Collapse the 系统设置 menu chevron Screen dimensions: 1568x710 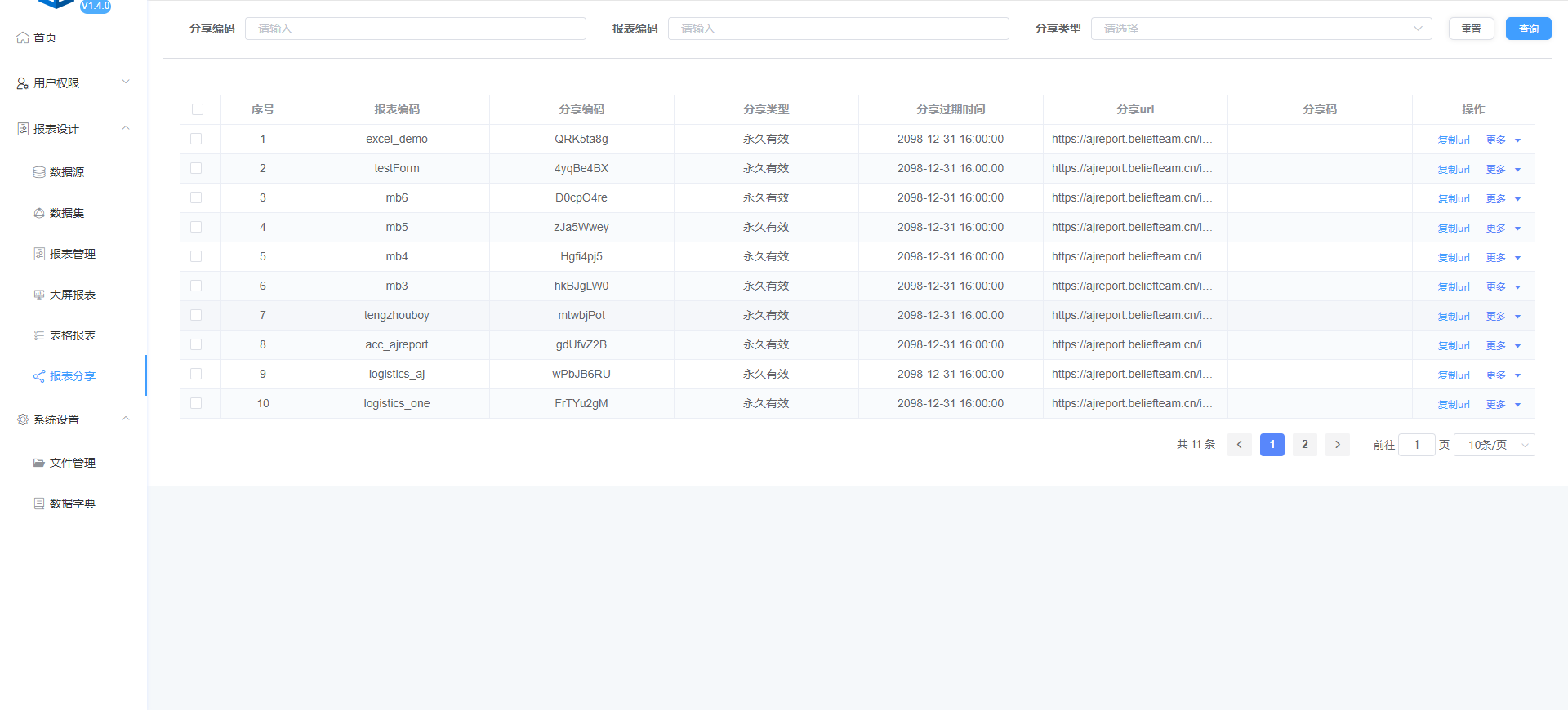(126, 418)
